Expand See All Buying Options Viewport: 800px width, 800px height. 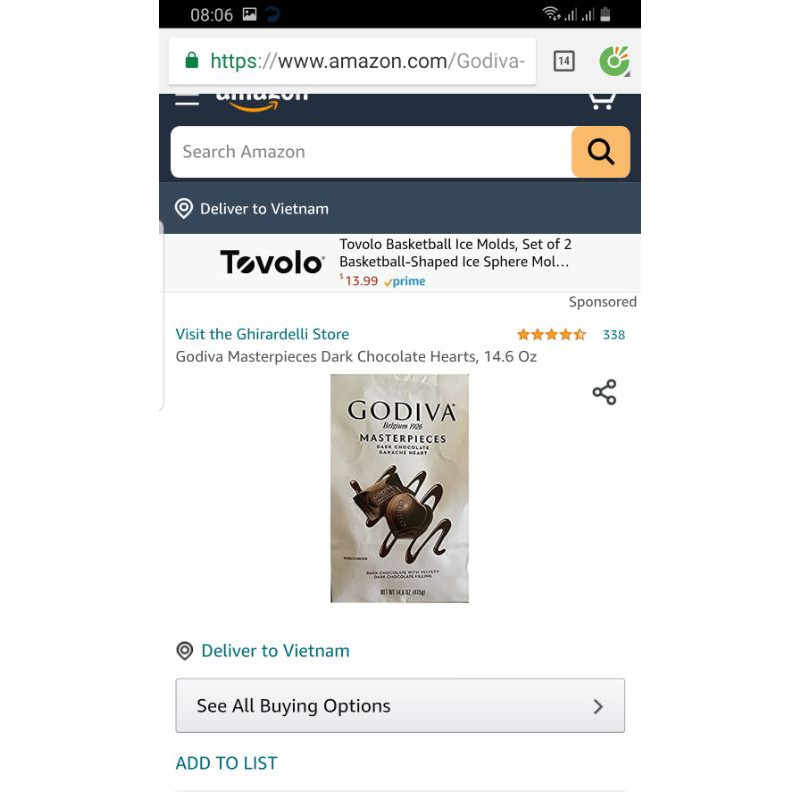tap(400, 706)
